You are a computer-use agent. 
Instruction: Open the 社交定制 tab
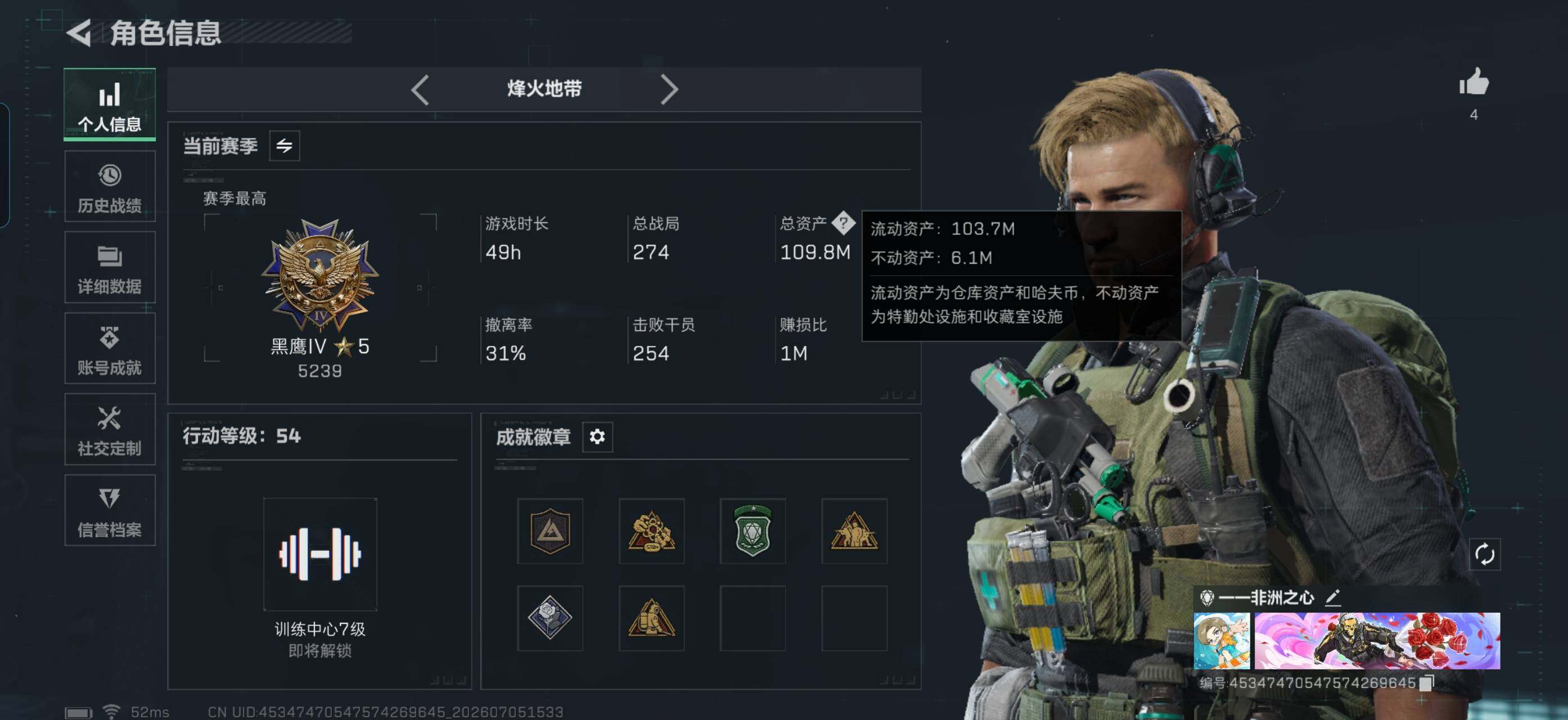(x=110, y=429)
